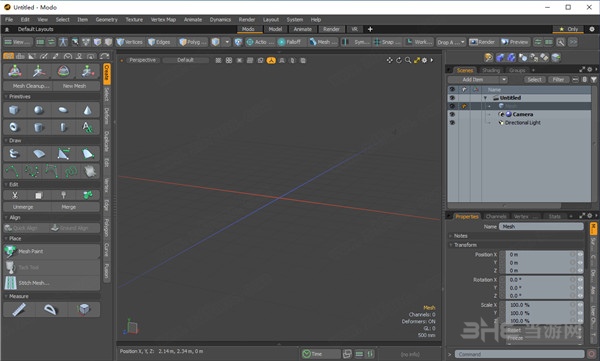
Task: Select the Torus primitive tool
Action: 14,127
